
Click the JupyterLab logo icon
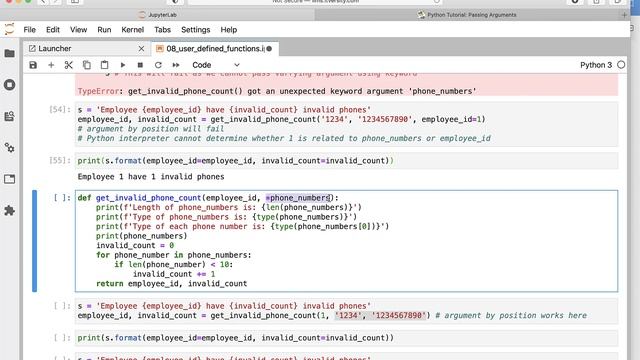tap(9, 29)
